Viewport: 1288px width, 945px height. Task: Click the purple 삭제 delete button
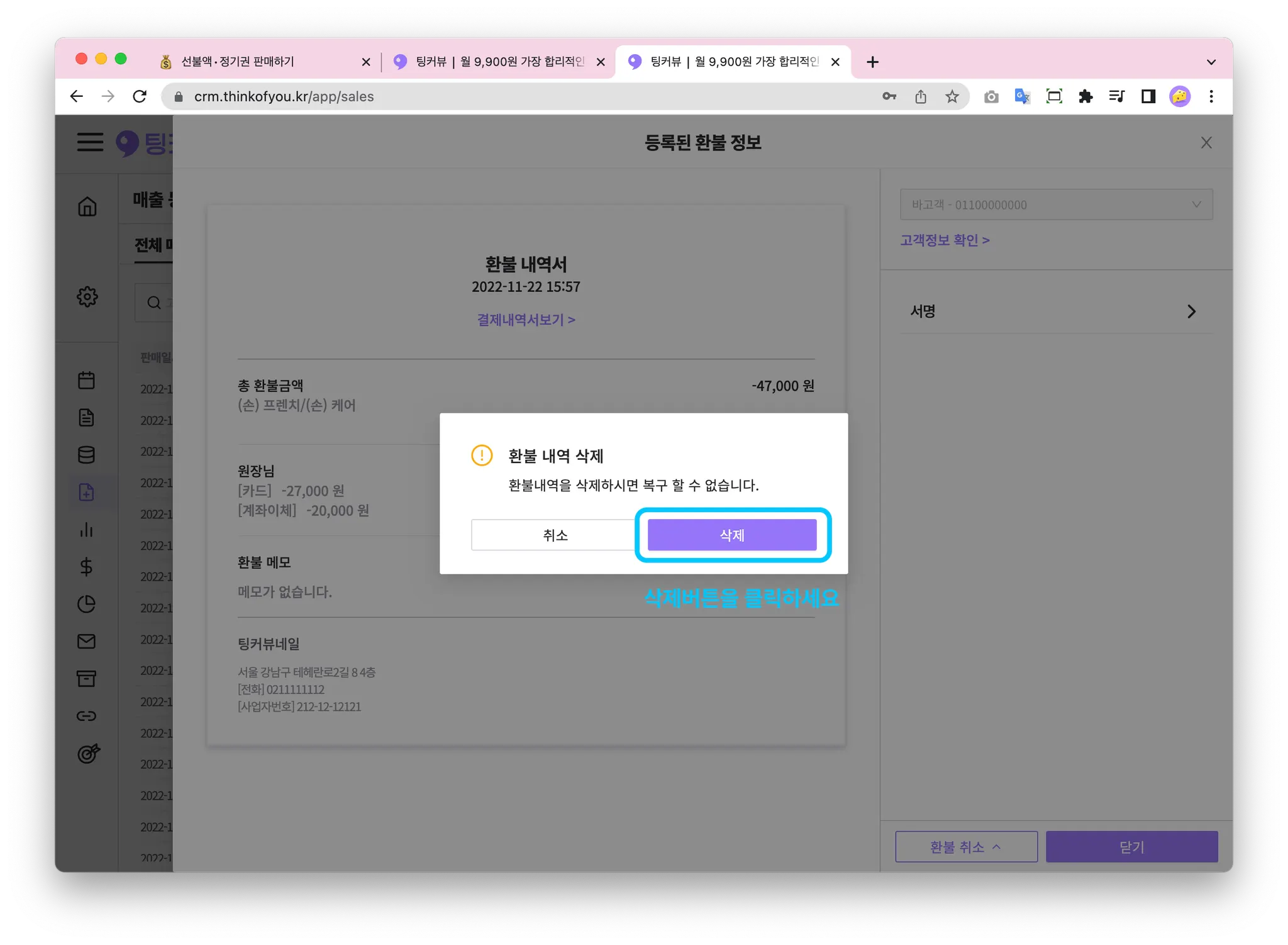[731, 535]
